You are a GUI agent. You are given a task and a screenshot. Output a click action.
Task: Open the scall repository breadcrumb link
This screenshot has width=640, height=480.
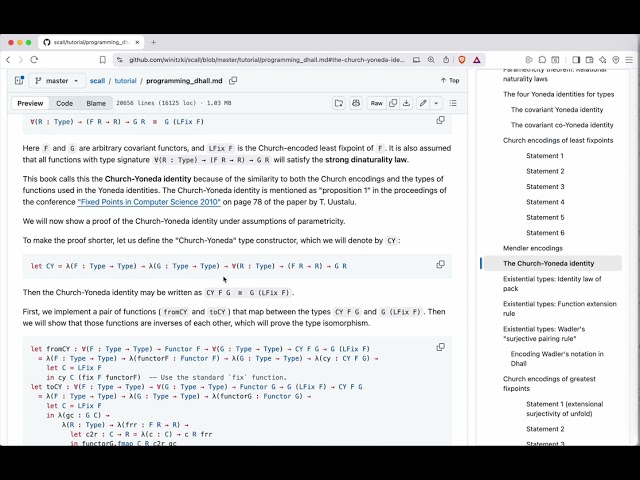[97, 80]
